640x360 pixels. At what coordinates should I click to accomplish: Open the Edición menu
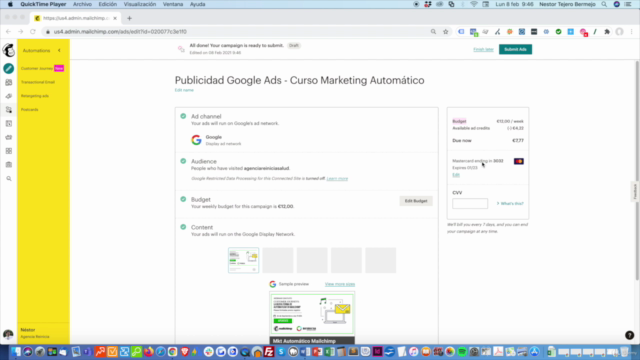click(x=107, y=4)
